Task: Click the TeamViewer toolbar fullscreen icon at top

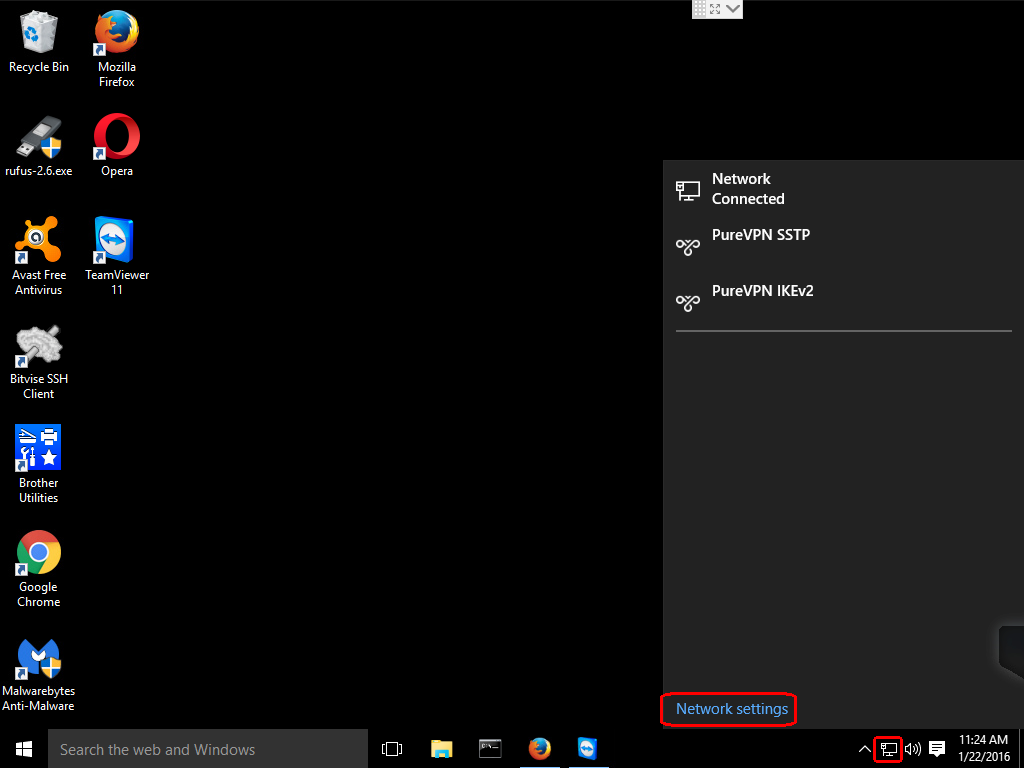Action: click(715, 9)
